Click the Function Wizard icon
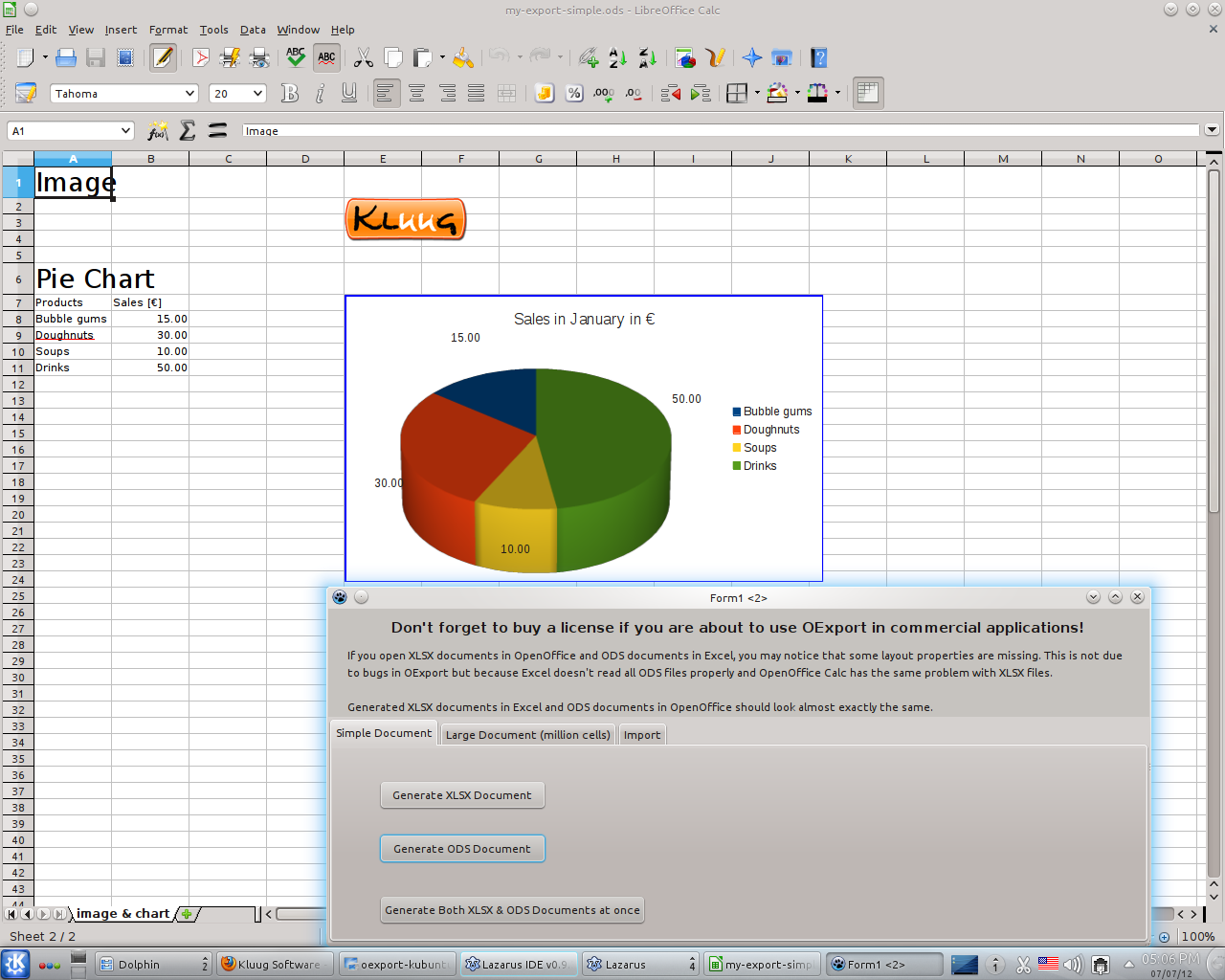The width and height of the screenshot is (1225, 980). 158,131
